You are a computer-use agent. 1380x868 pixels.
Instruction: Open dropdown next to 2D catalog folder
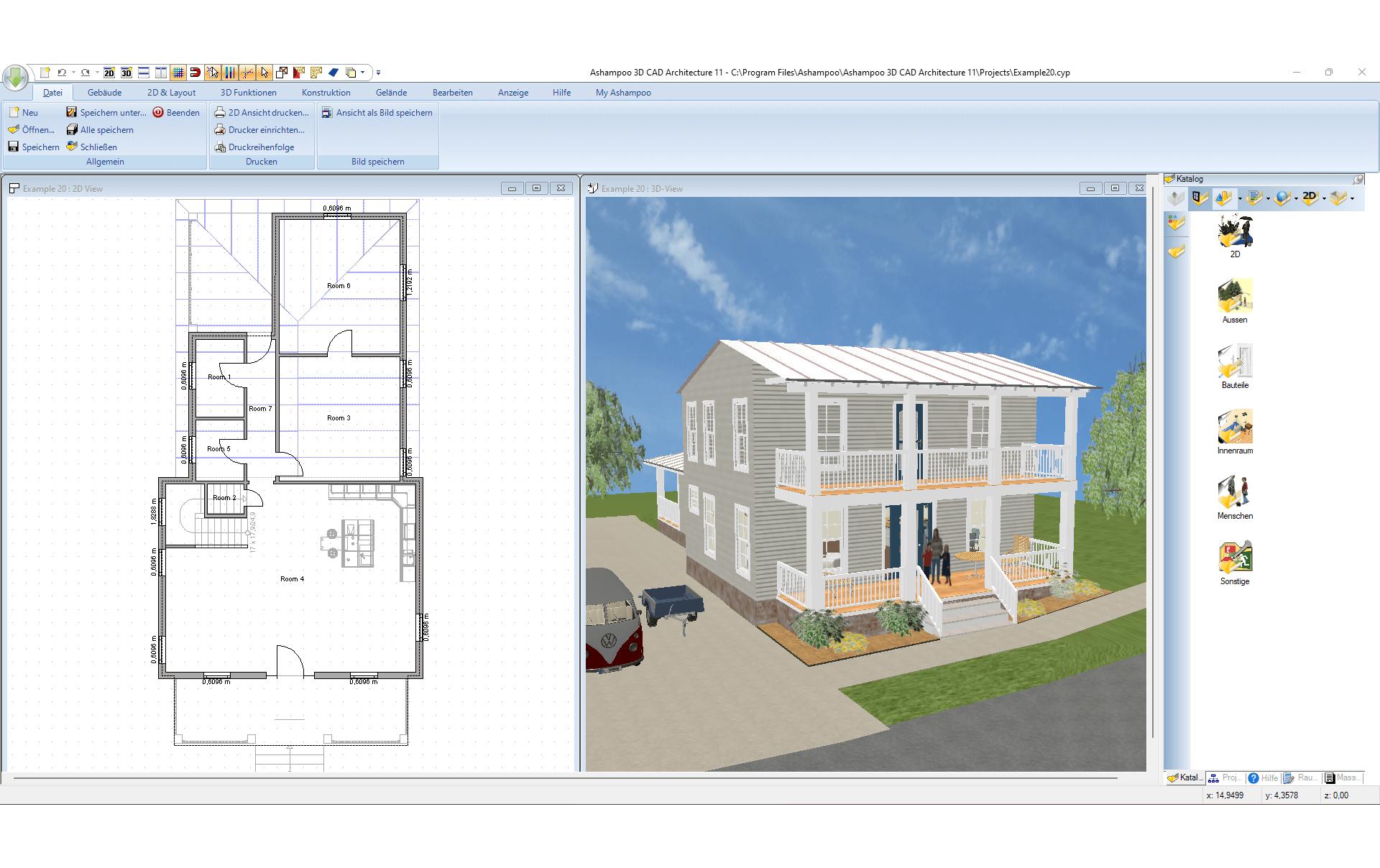click(x=1324, y=199)
